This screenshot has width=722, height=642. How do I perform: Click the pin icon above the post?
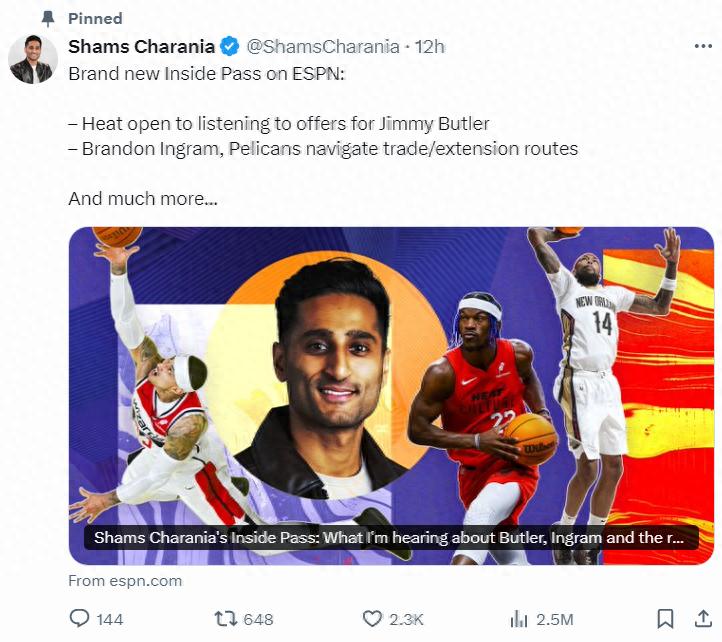coord(47,19)
